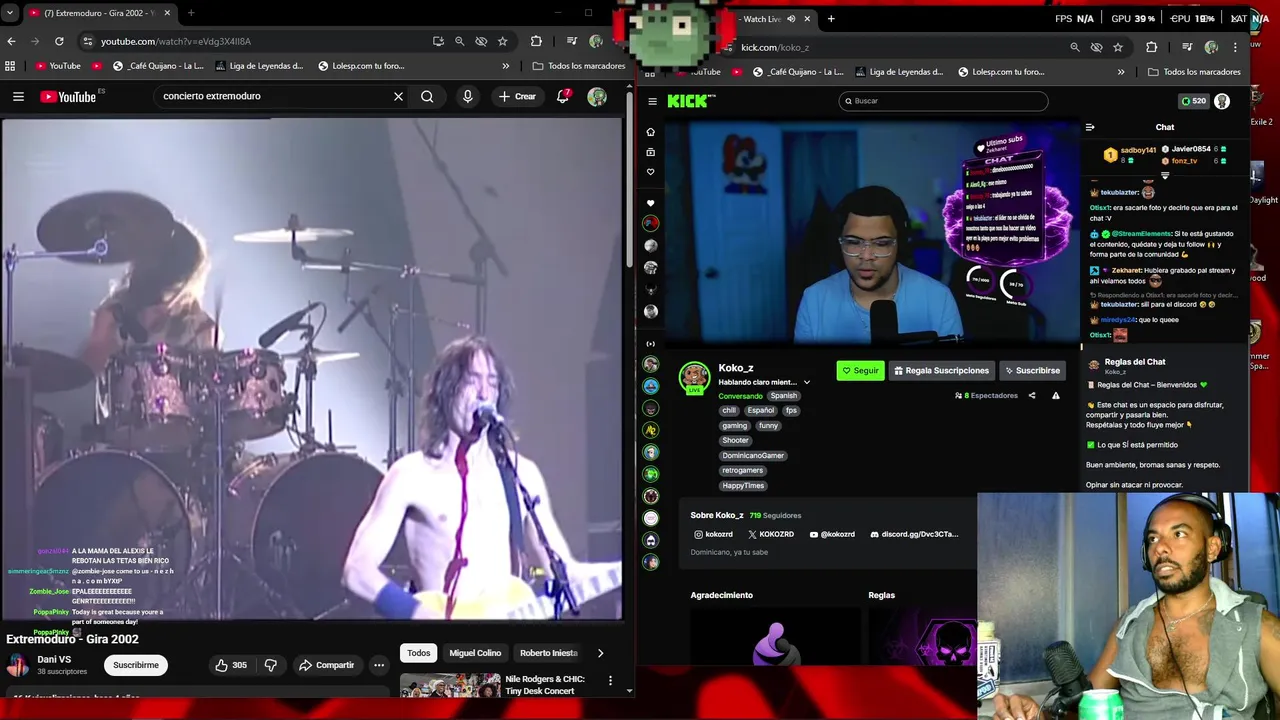Share the video with Compartir button
1280x720 pixels.
click(326, 665)
